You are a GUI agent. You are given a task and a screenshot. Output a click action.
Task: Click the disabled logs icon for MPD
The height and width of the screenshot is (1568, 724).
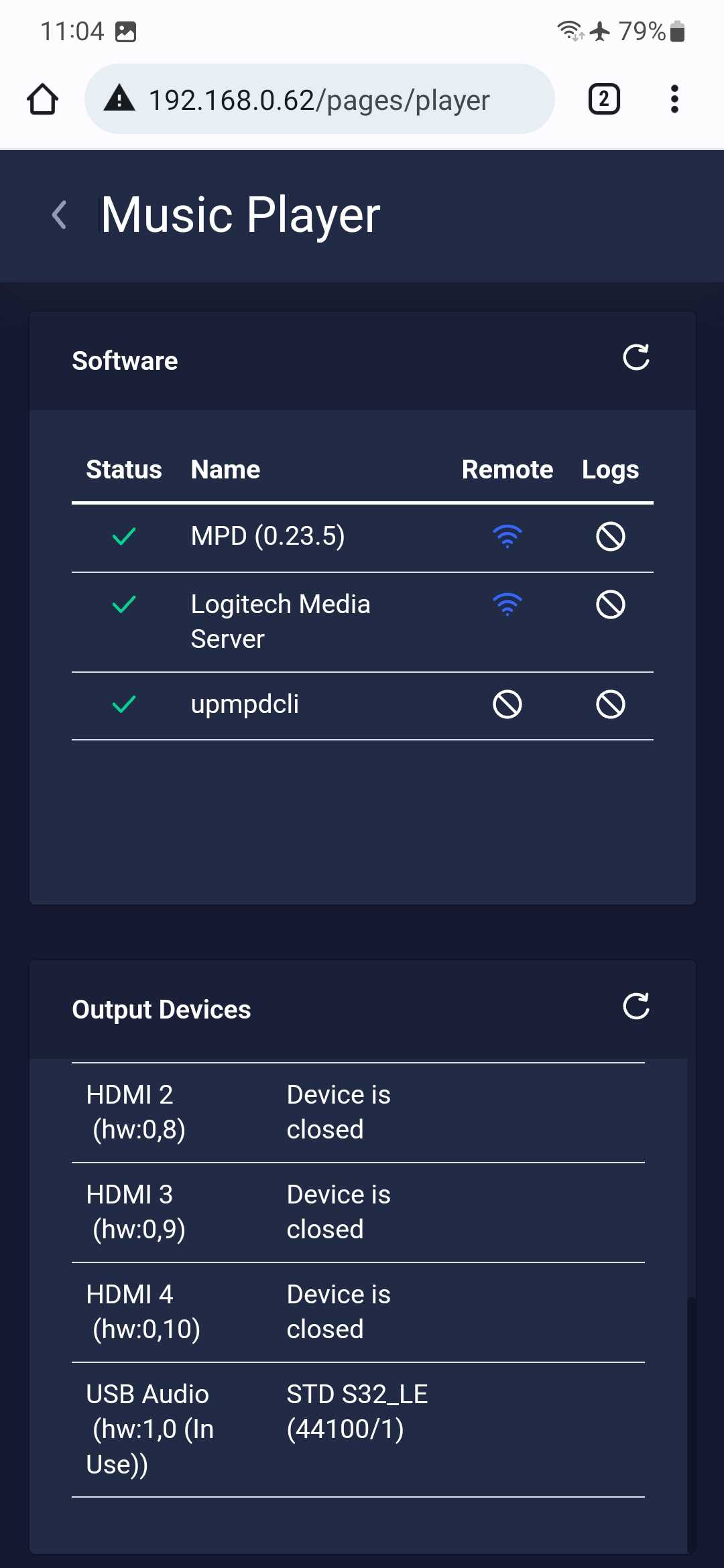(x=611, y=537)
